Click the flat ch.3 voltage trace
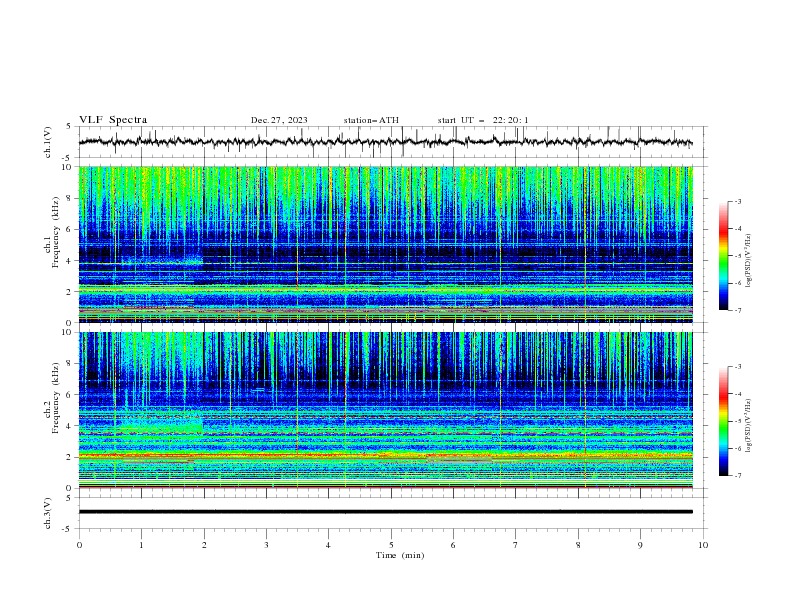 pyautogui.click(x=385, y=512)
